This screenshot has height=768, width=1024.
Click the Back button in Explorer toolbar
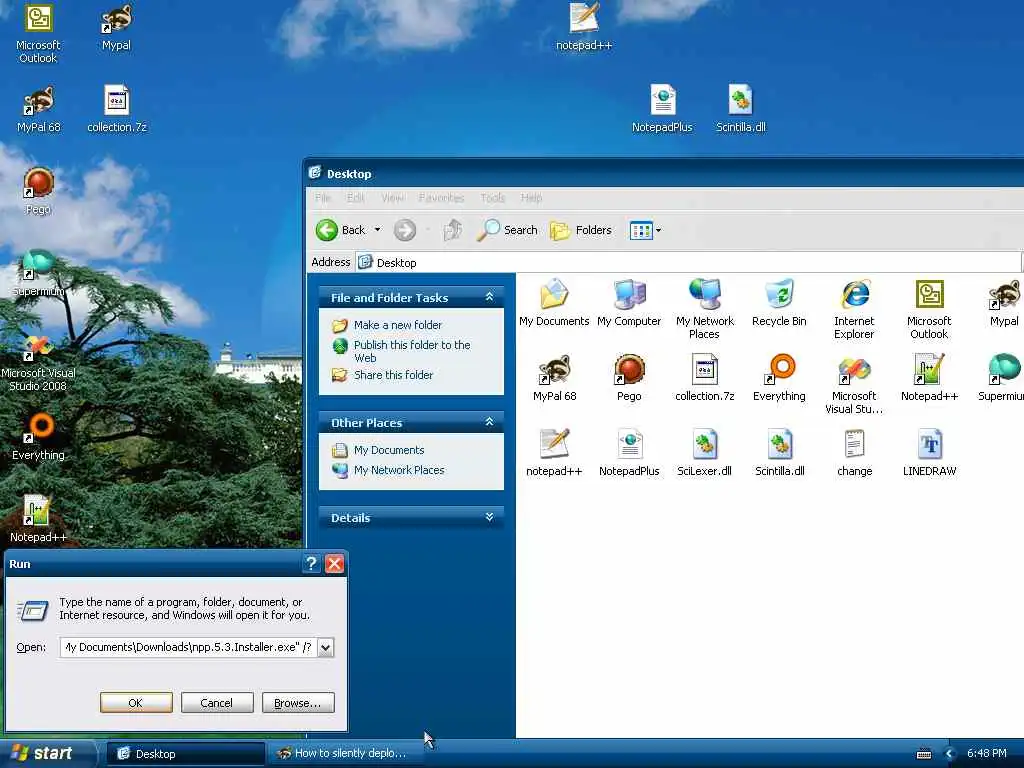coord(341,230)
